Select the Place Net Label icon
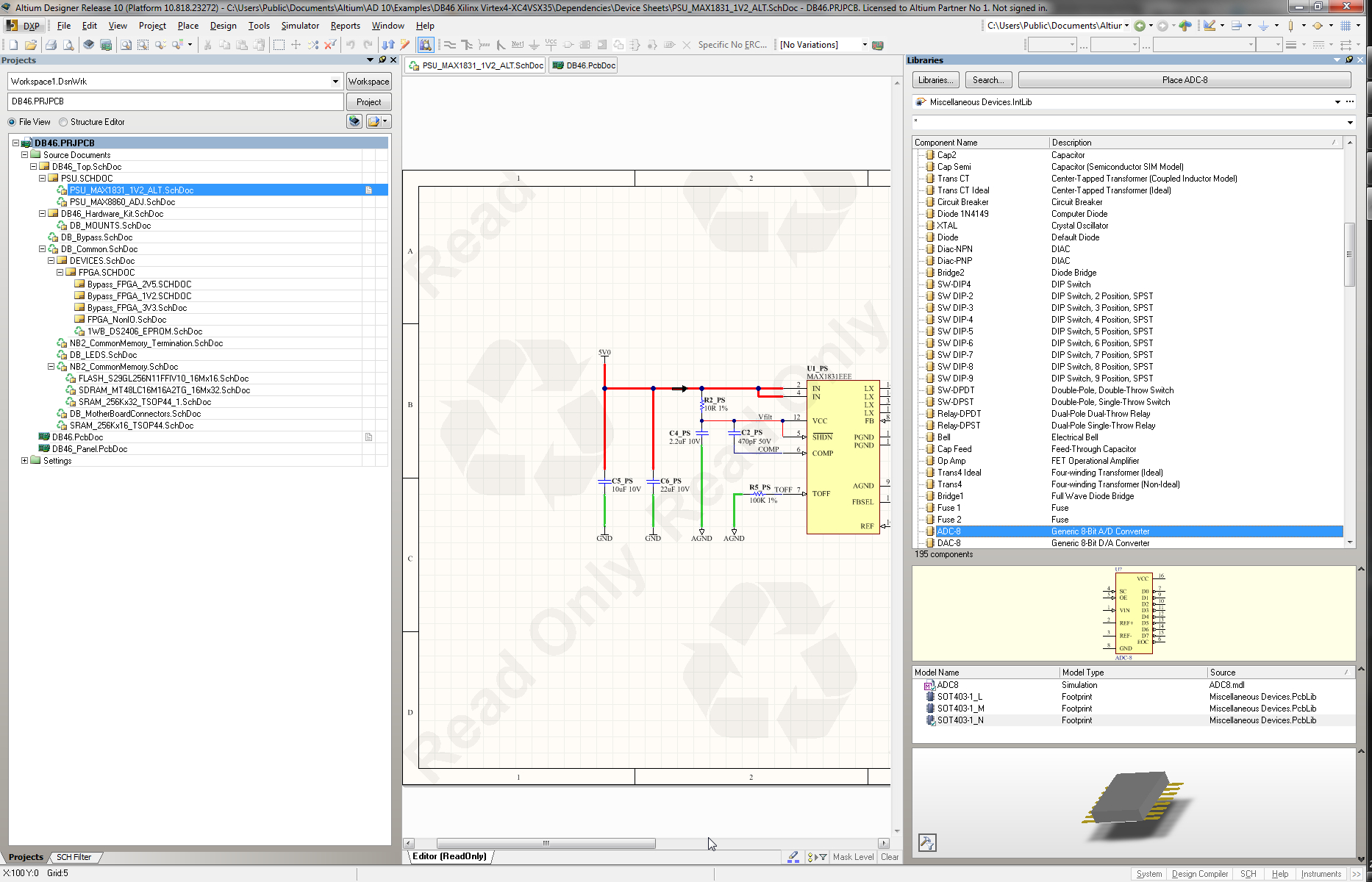This screenshot has height=882, width=1372. (x=518, y=45)
